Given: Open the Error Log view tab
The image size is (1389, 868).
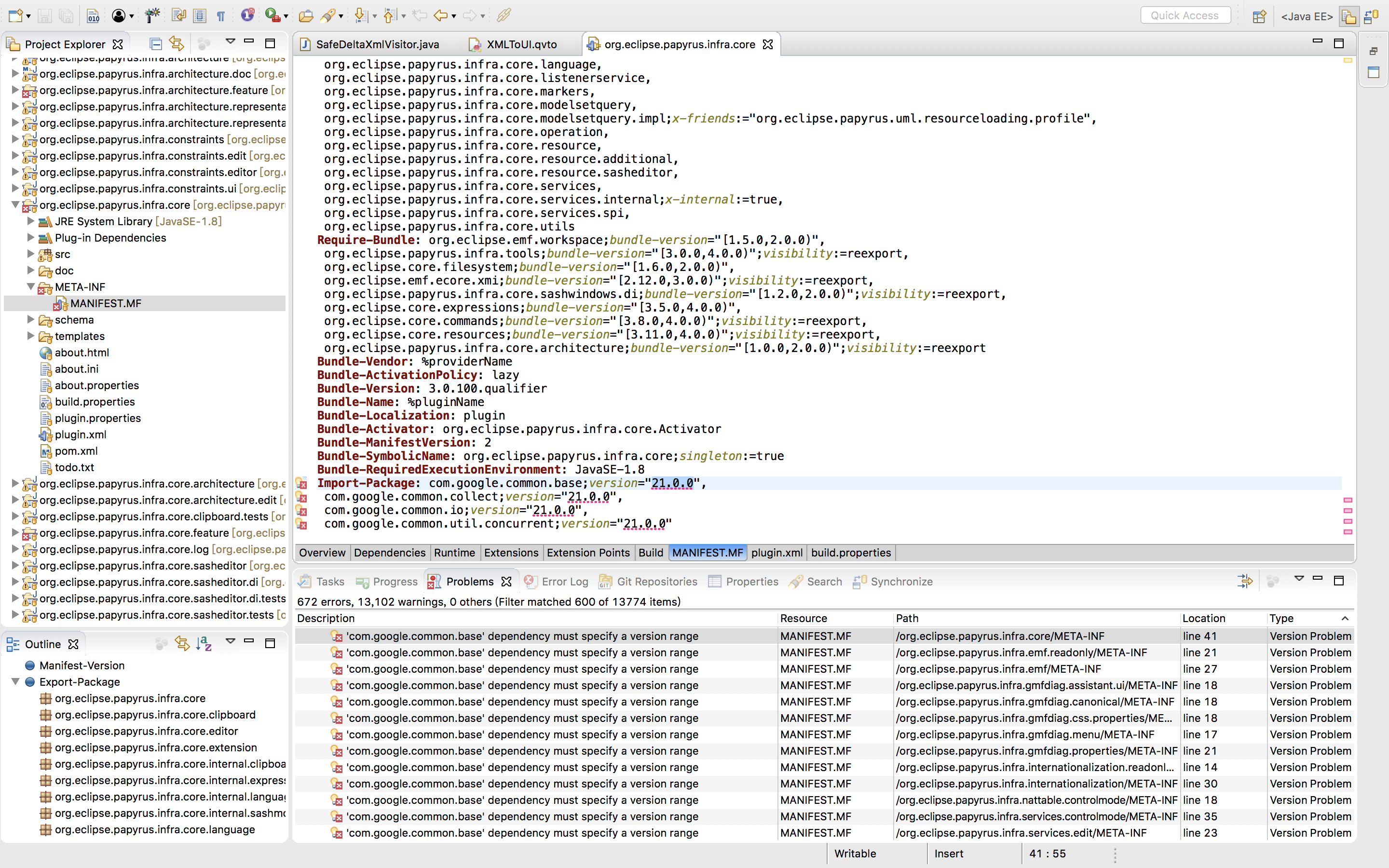Looking at the screenshot, I should (556, 582).
